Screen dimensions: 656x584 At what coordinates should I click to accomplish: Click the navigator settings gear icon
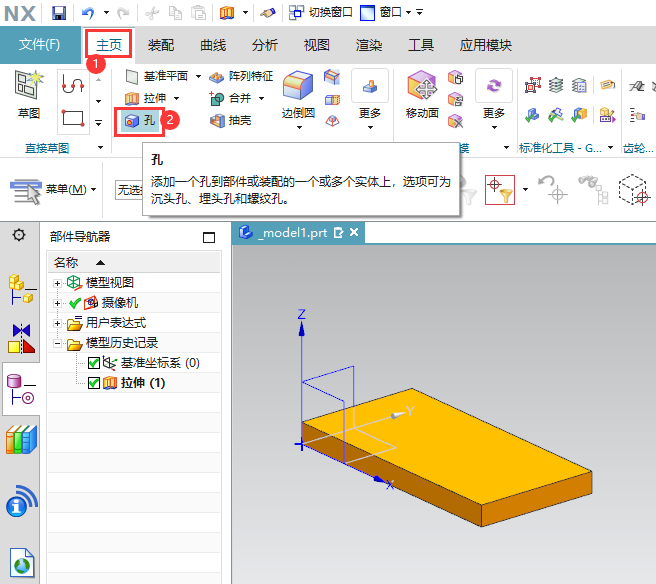(19, 235)
